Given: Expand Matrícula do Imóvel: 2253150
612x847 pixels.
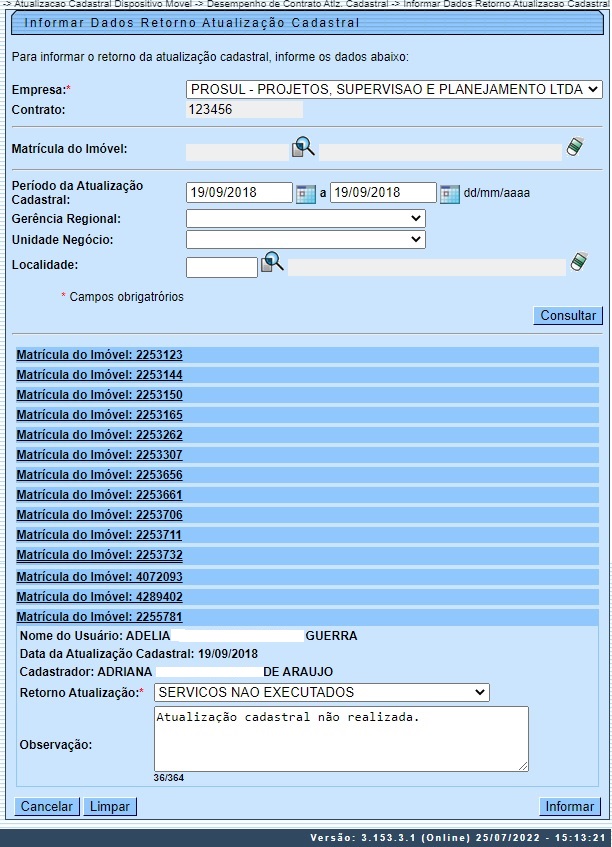Looking at the screenshot, I should pos(99,395).
